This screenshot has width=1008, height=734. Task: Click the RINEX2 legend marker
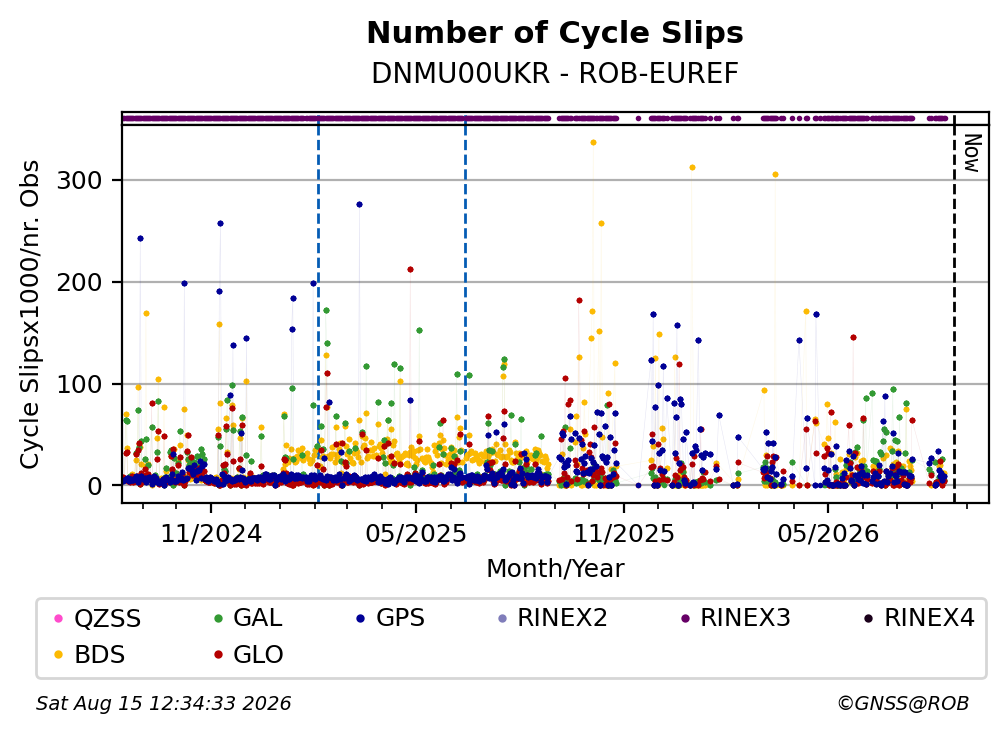pyautogui.click(x=503, y=618)
